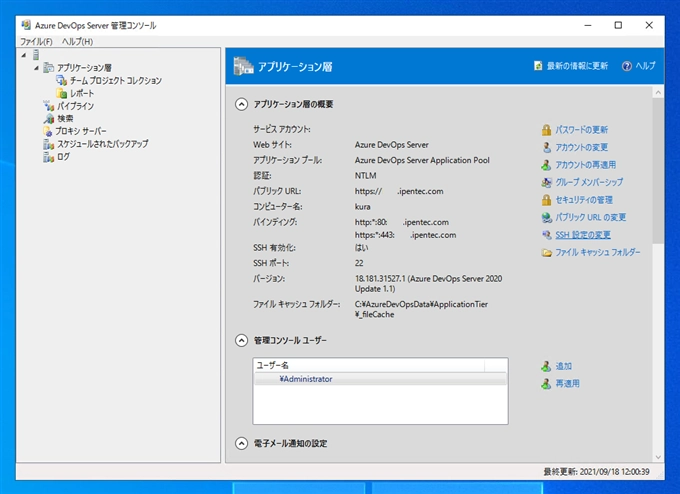The image size is (680, 494).
Task: Click the vertical scrollbar thumb
Action: click(658, 170)
